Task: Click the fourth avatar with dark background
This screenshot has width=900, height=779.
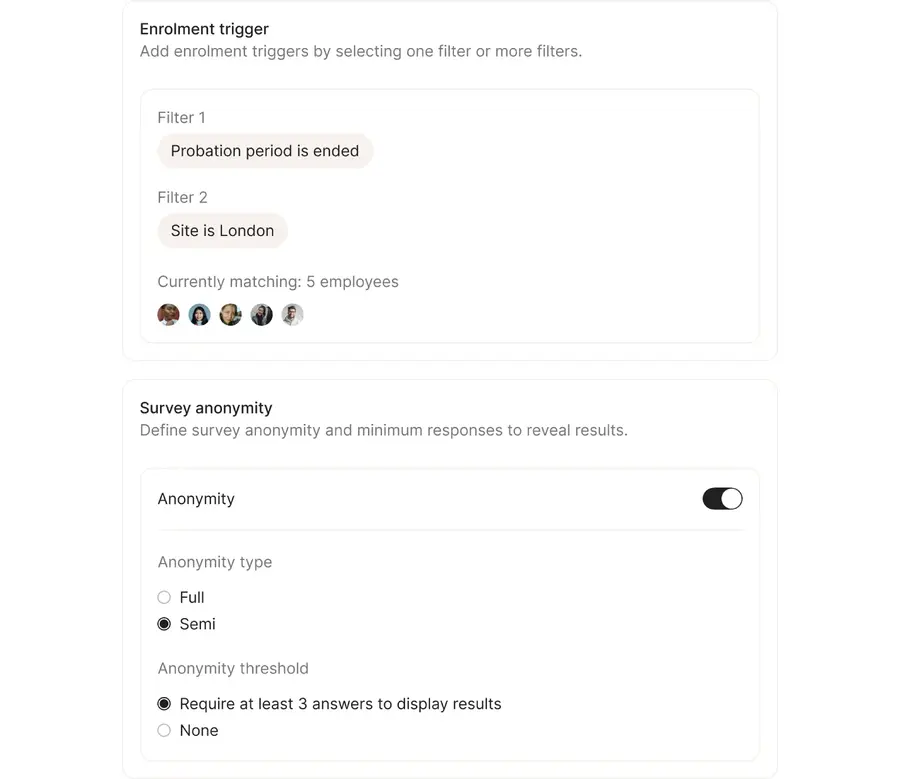Action: pyautogui.click(x=261, y=315)
